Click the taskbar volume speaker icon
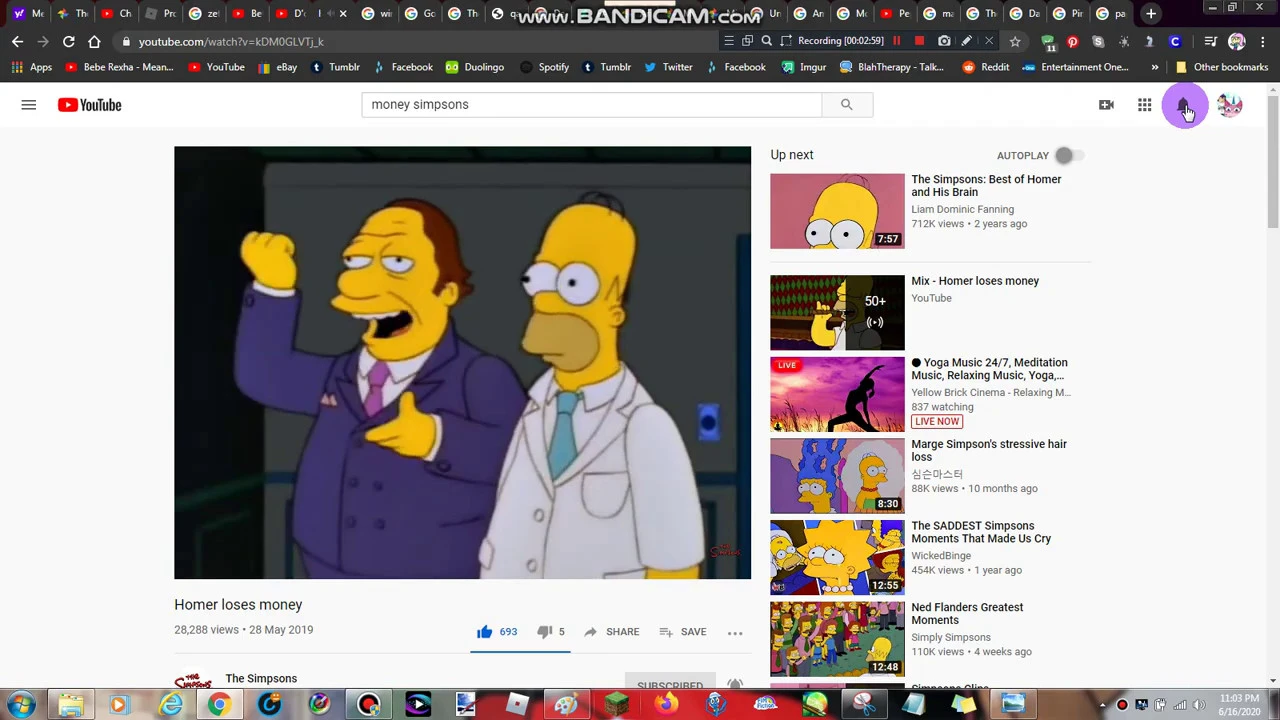 [1199, 705]
